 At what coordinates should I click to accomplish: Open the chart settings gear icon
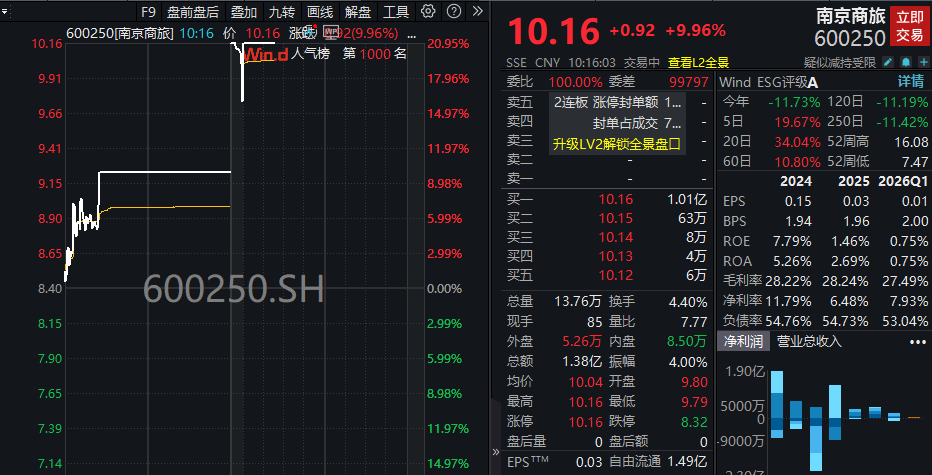427,11
